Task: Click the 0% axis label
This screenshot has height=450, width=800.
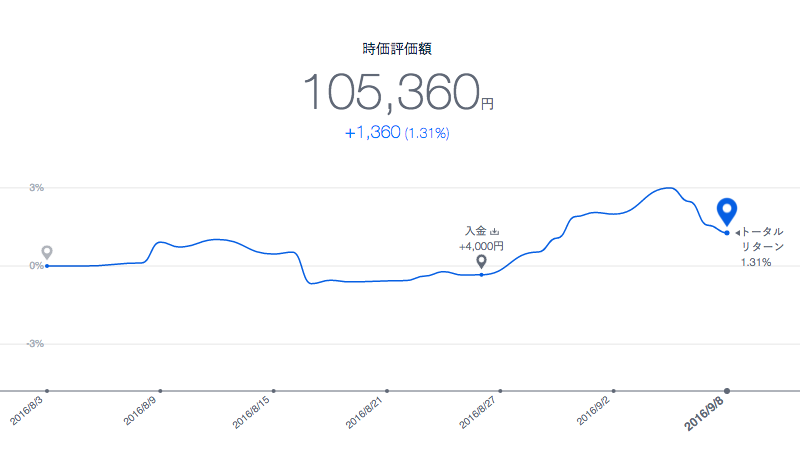Action: [x=36, y=266]
